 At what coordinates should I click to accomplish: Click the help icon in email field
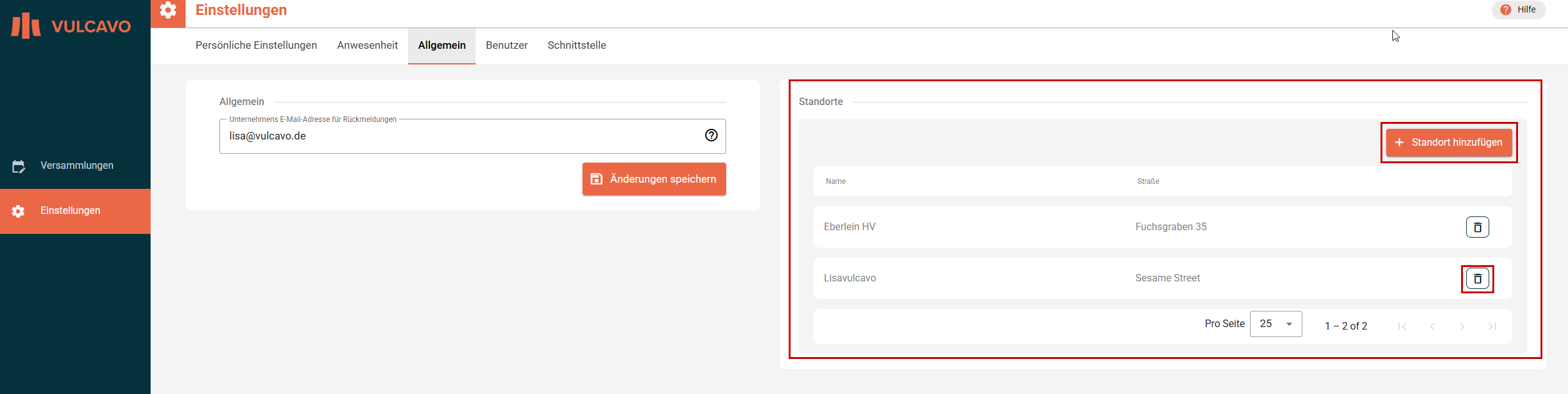(x=711, y=135)
